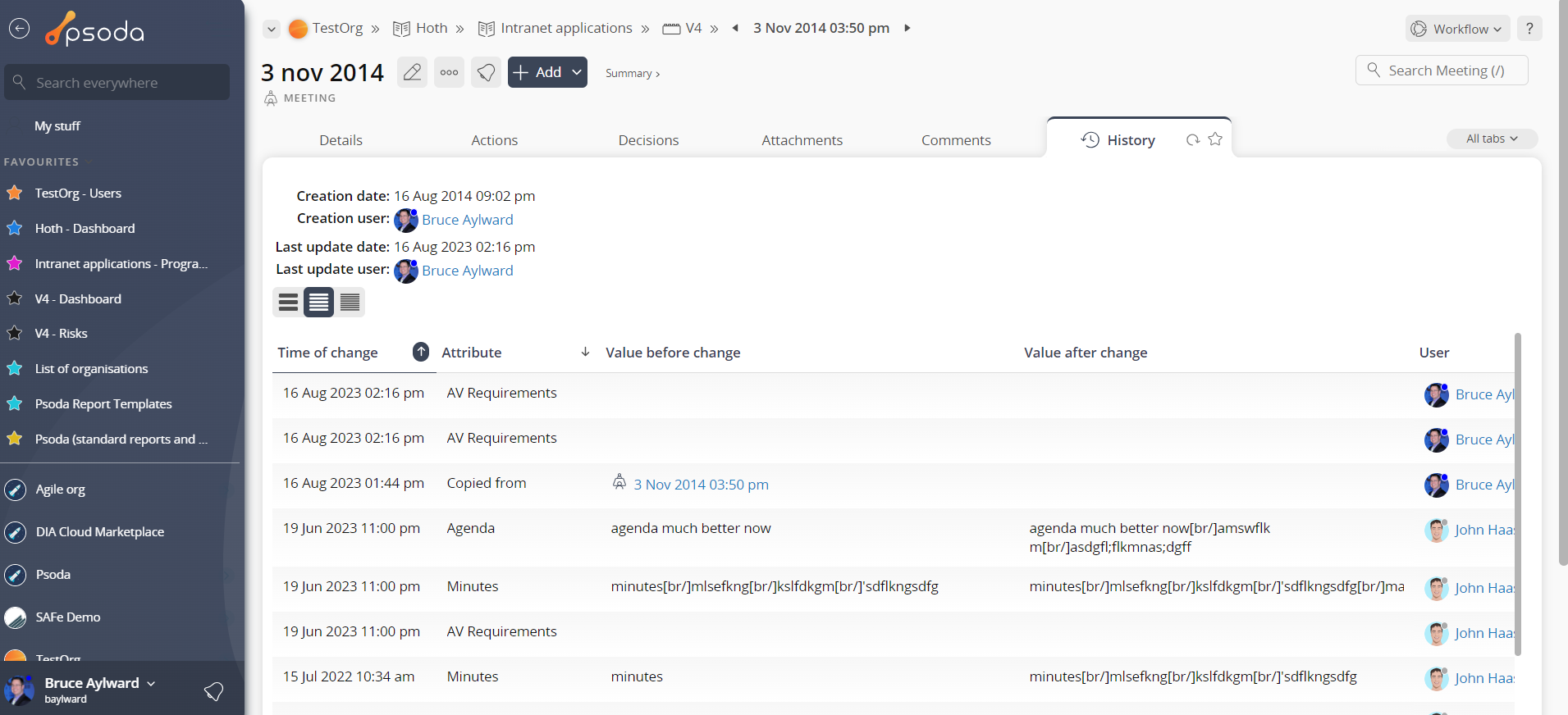This screenshot has width=1568, height=715.
Task: Click the List of organisations star icon
Action: pyautogui.click(x=14, y=368)
